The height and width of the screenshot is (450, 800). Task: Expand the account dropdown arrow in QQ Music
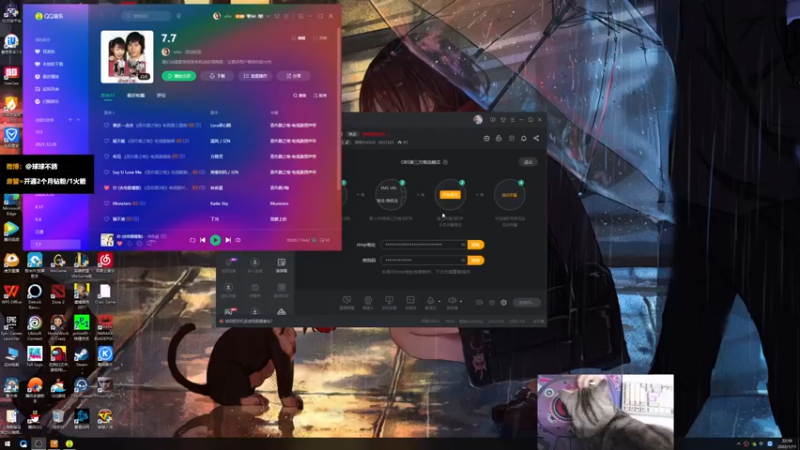(268, 16)
